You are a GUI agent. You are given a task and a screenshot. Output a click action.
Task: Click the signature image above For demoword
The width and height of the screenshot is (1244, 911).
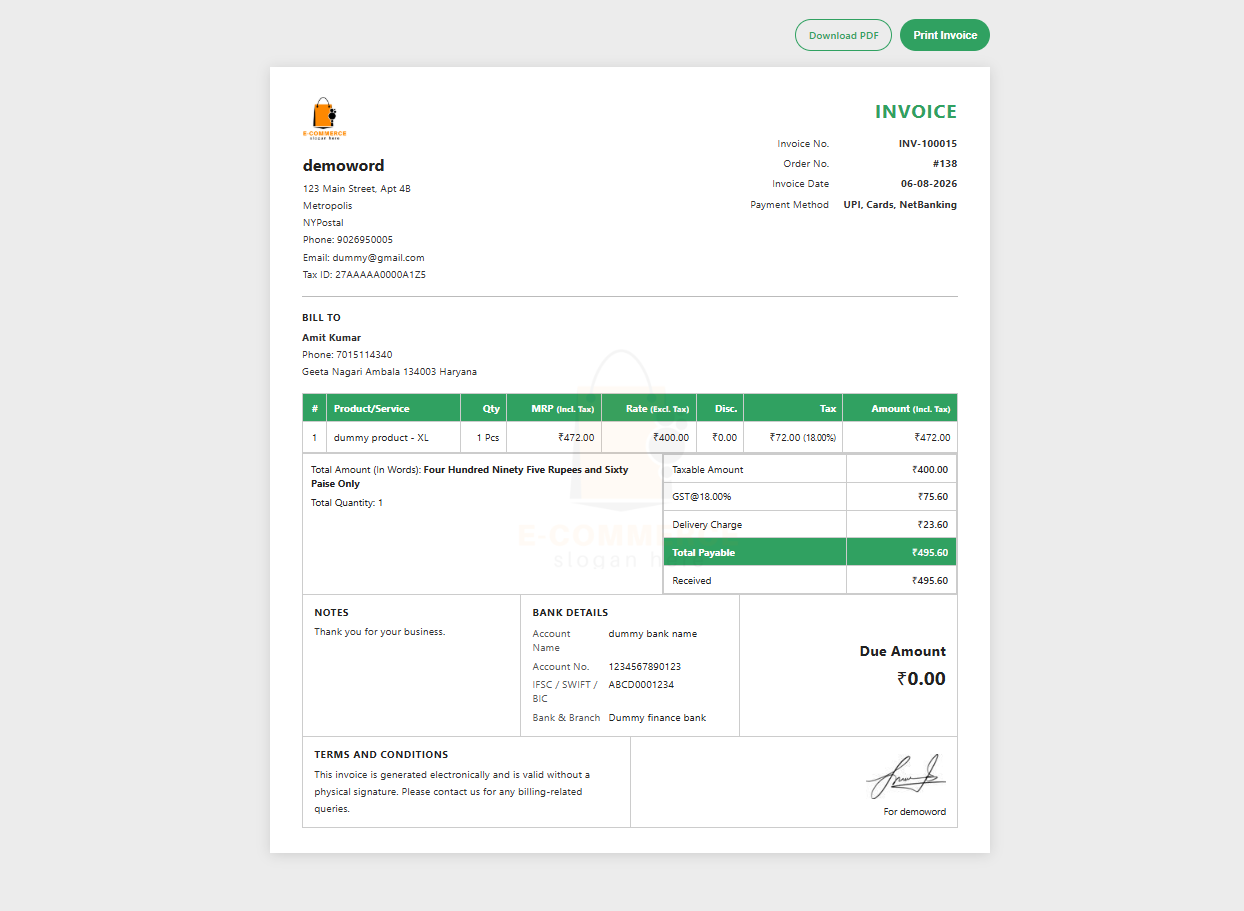tap(905, 777)
